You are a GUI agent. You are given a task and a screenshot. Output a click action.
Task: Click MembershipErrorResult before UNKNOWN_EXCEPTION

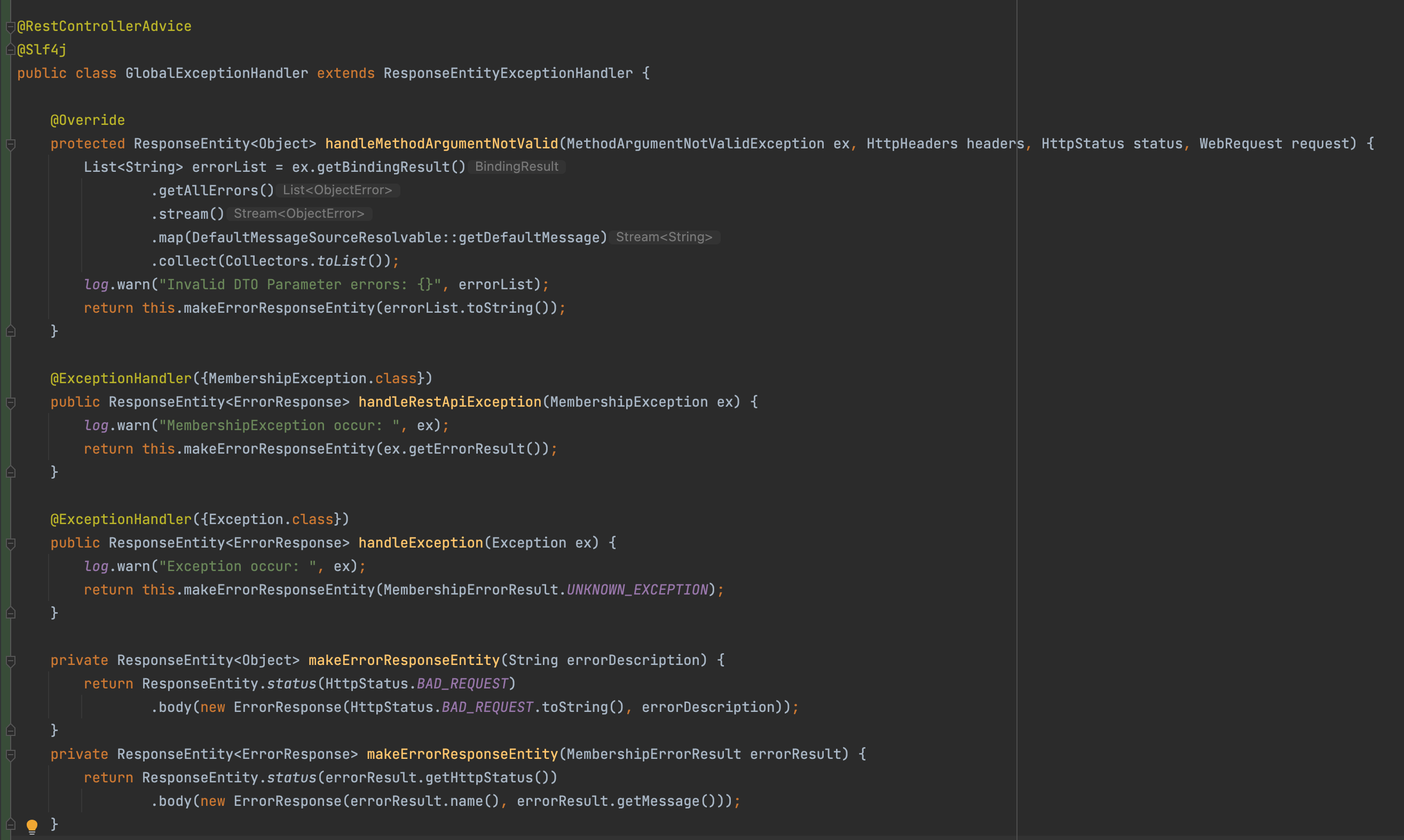click(x=470, y=590)
